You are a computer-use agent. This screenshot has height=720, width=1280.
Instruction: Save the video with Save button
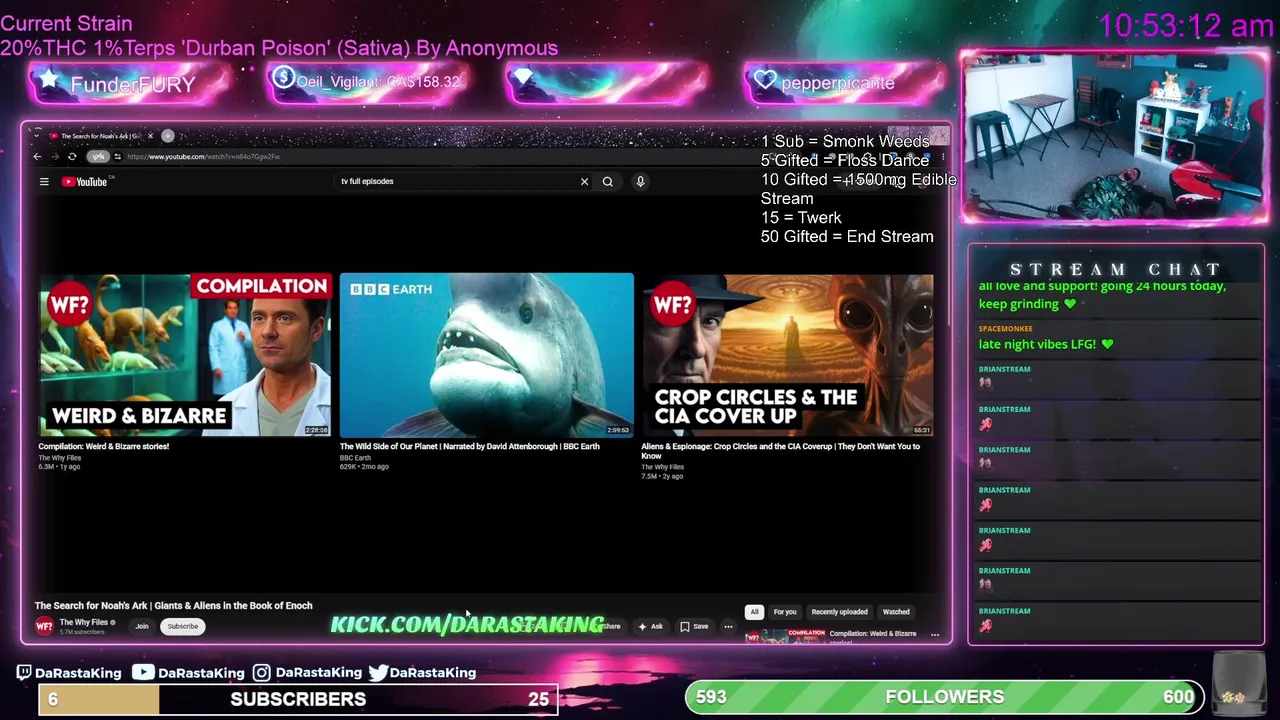[694, 626]
